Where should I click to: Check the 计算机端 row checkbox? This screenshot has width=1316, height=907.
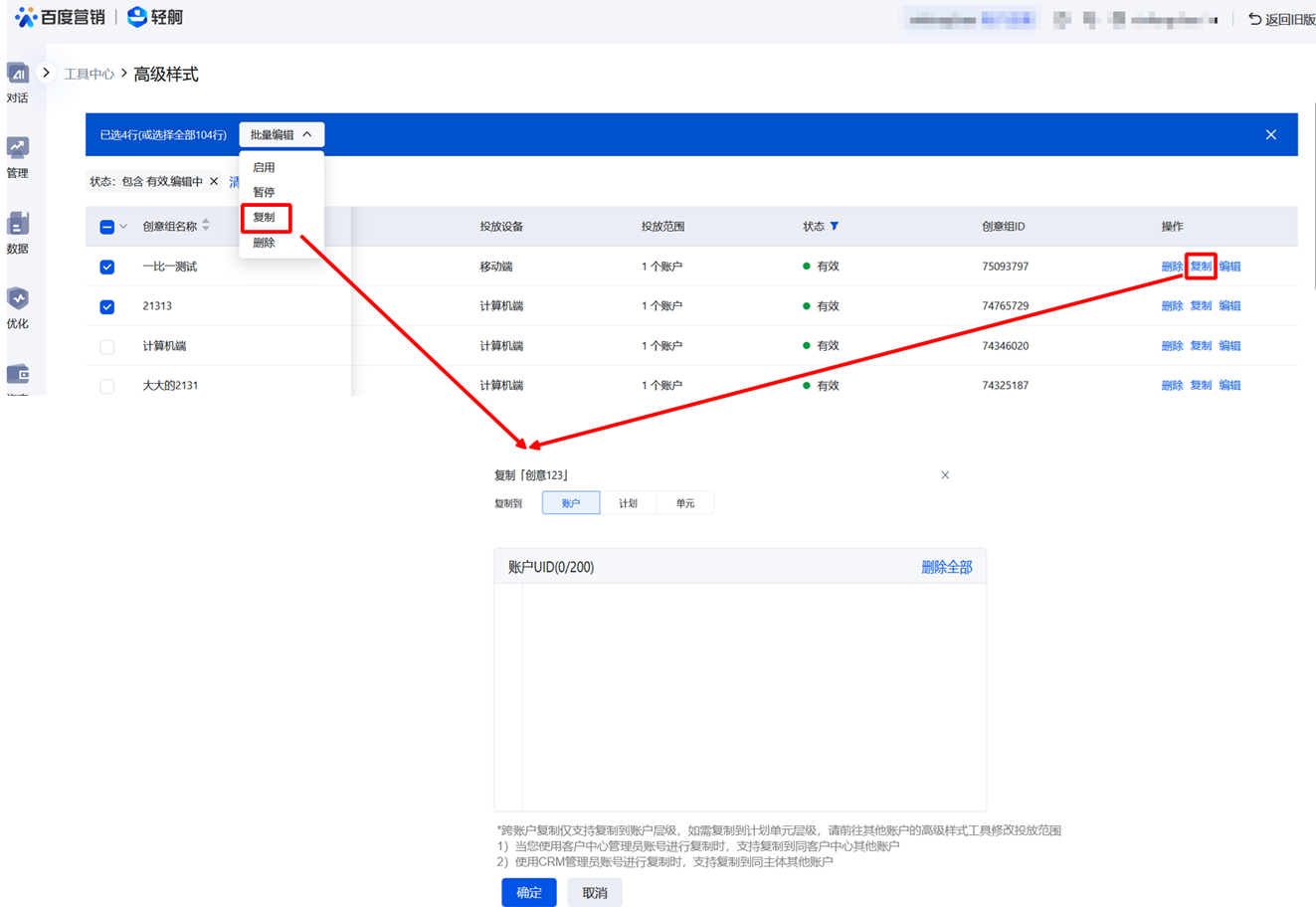107,346
